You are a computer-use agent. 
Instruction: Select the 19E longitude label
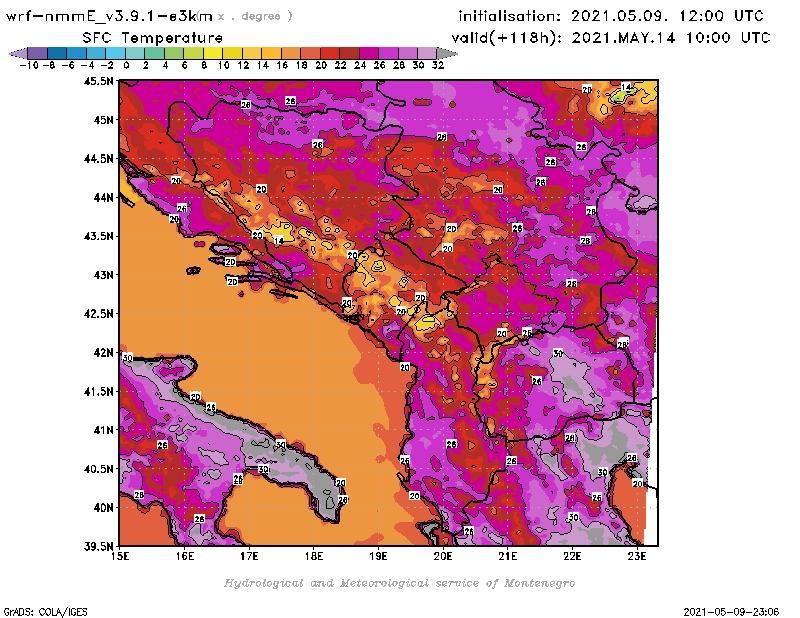click(x=378, y=556)
